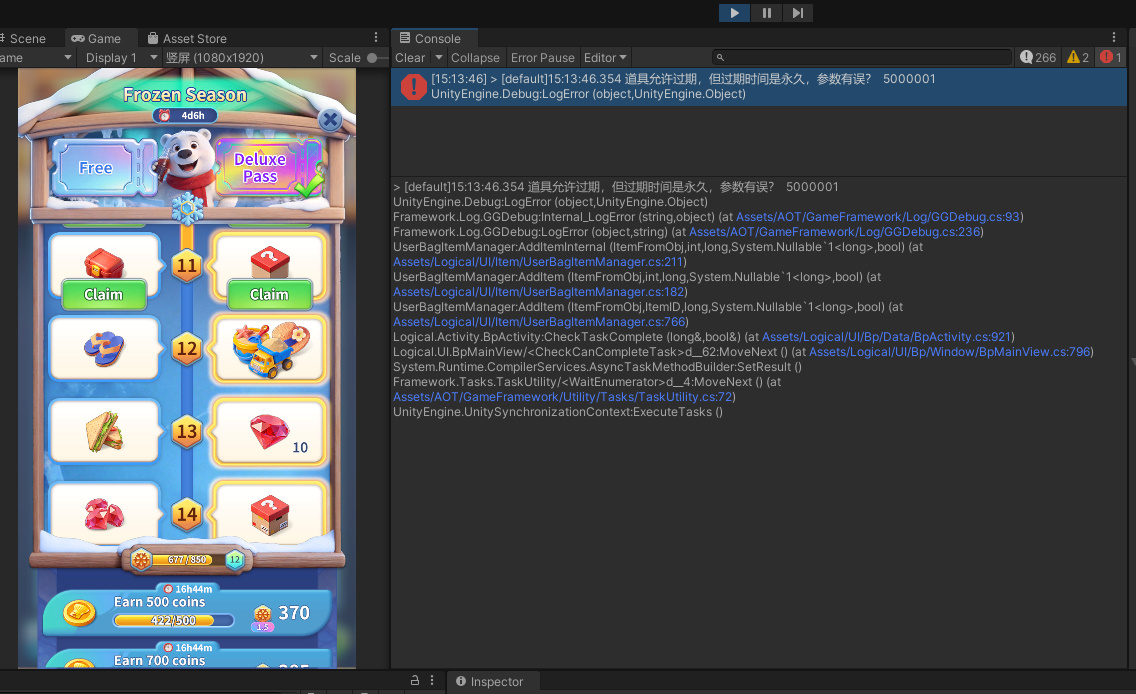Switch to the Scene tab
Screen dimensions: 1136x694
tap(27, 39)
